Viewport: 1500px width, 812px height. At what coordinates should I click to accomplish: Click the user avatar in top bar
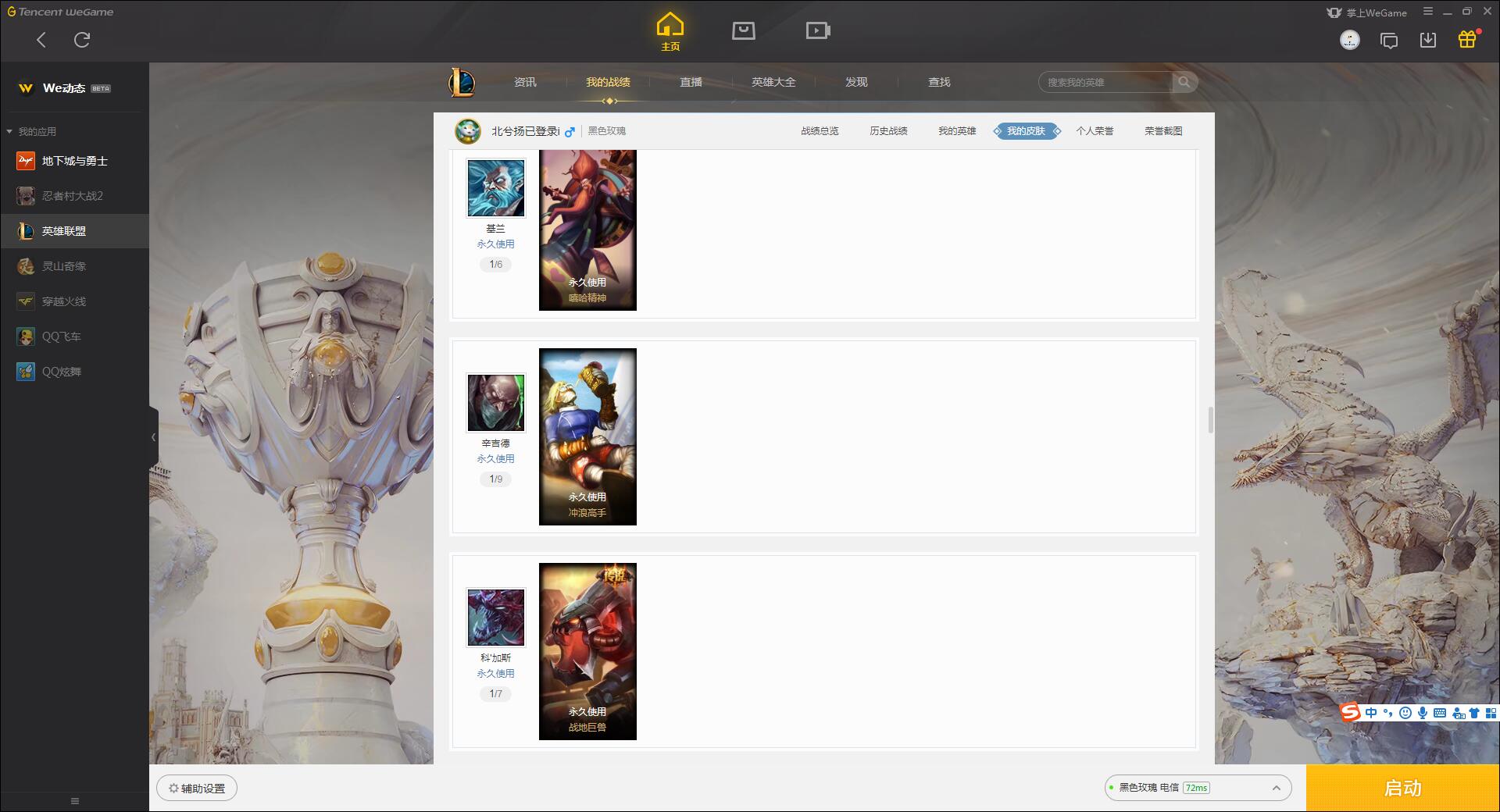click(x=1350, y=40)
